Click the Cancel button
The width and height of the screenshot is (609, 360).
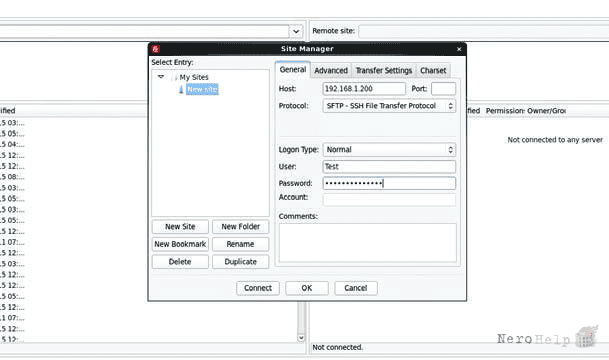click(356, 288)
